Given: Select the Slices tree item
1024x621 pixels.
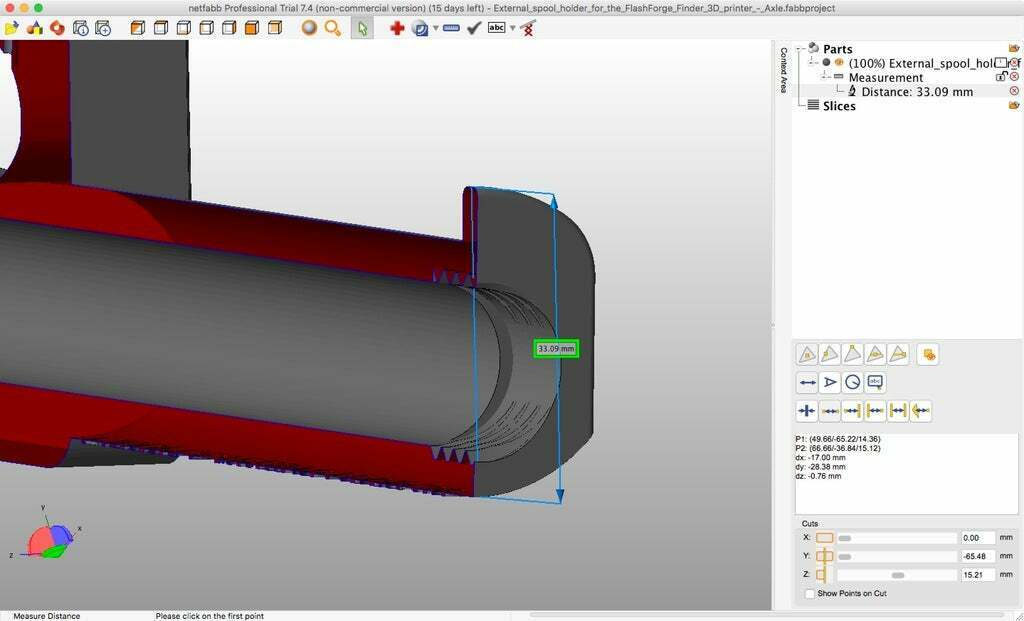Looking at the screenshot, I should [x=838, y=106].
